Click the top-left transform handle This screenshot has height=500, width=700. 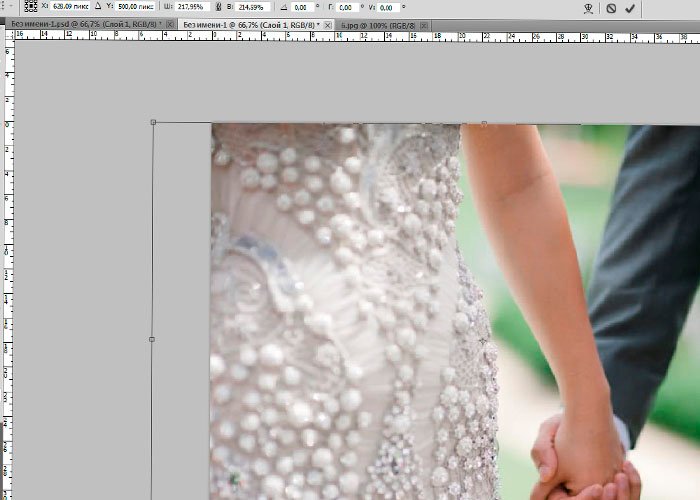point(152,122)
